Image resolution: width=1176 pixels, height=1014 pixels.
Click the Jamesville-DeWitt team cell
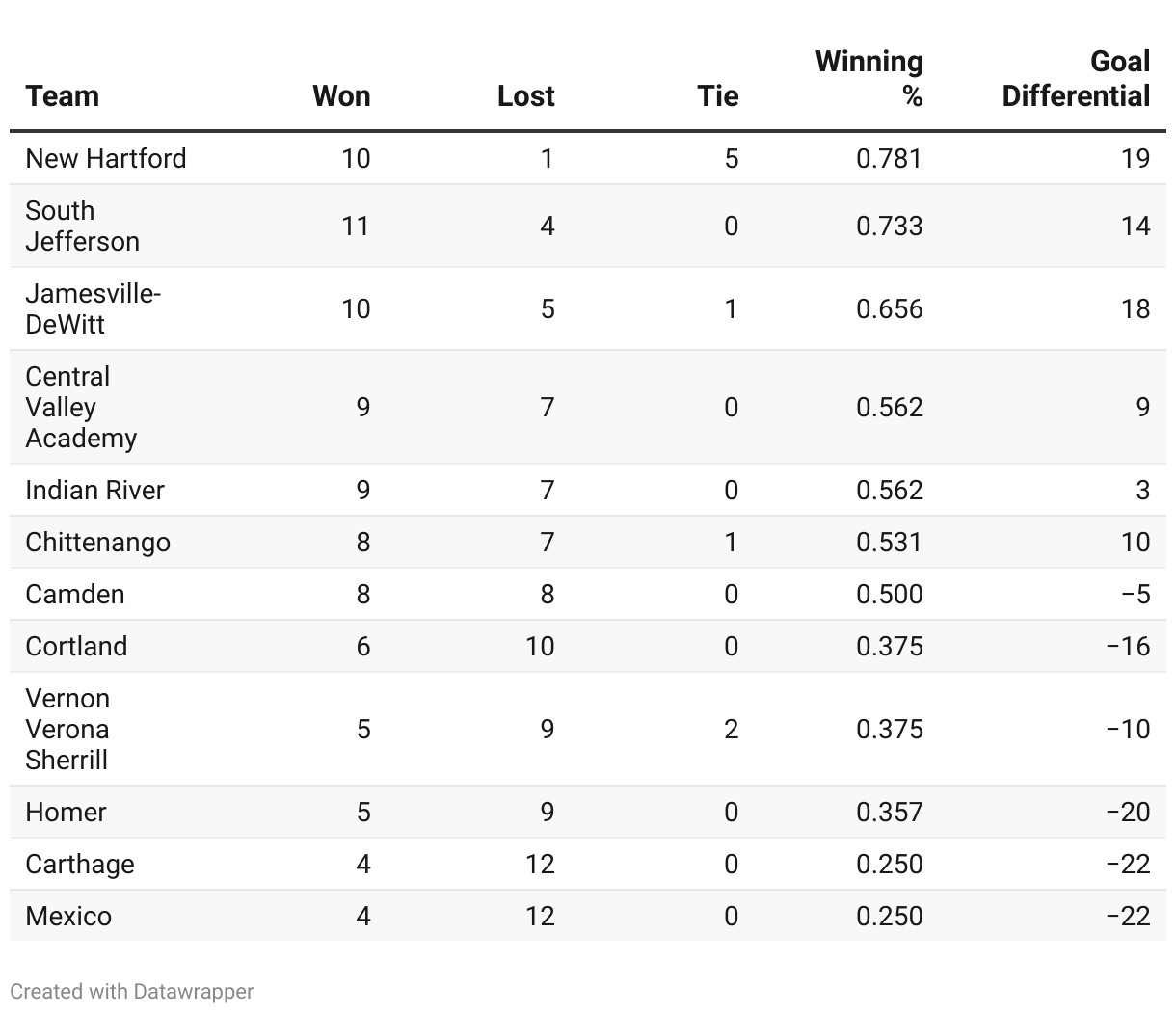93,308
